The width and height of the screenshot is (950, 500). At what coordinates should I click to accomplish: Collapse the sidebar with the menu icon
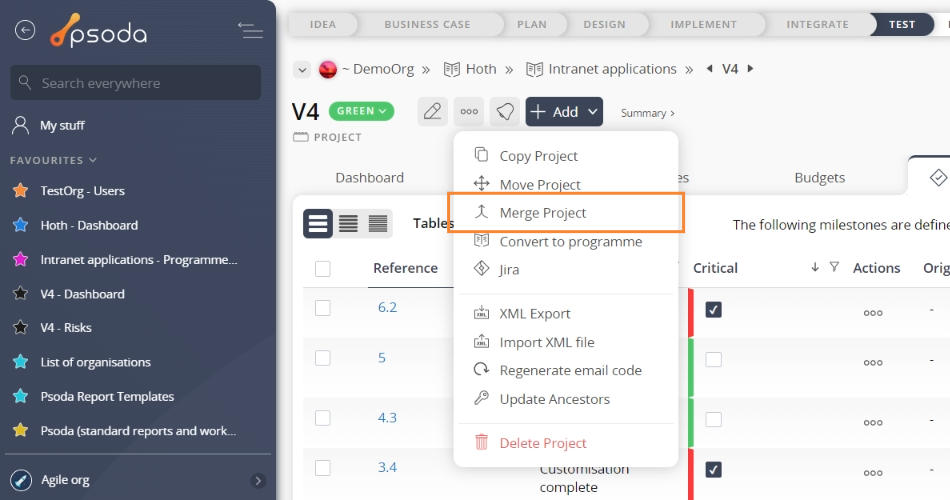click(x=250, y=30)
